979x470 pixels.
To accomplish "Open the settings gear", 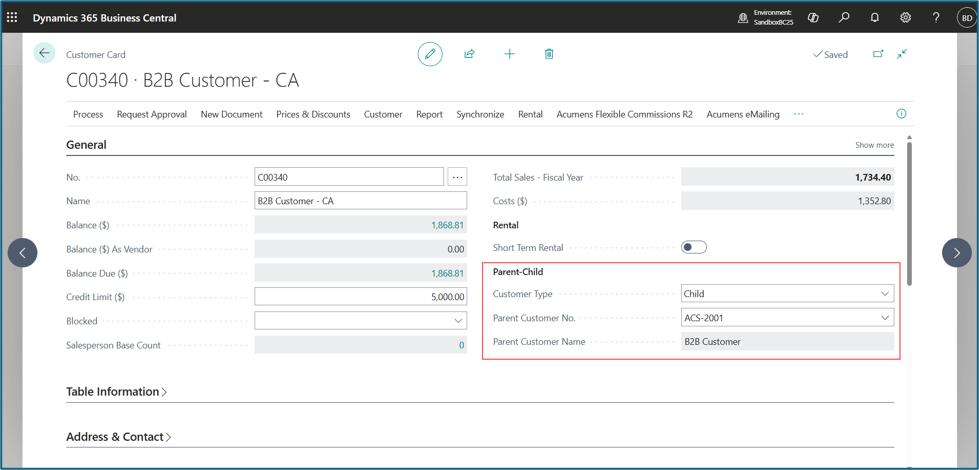I will 905,18.
